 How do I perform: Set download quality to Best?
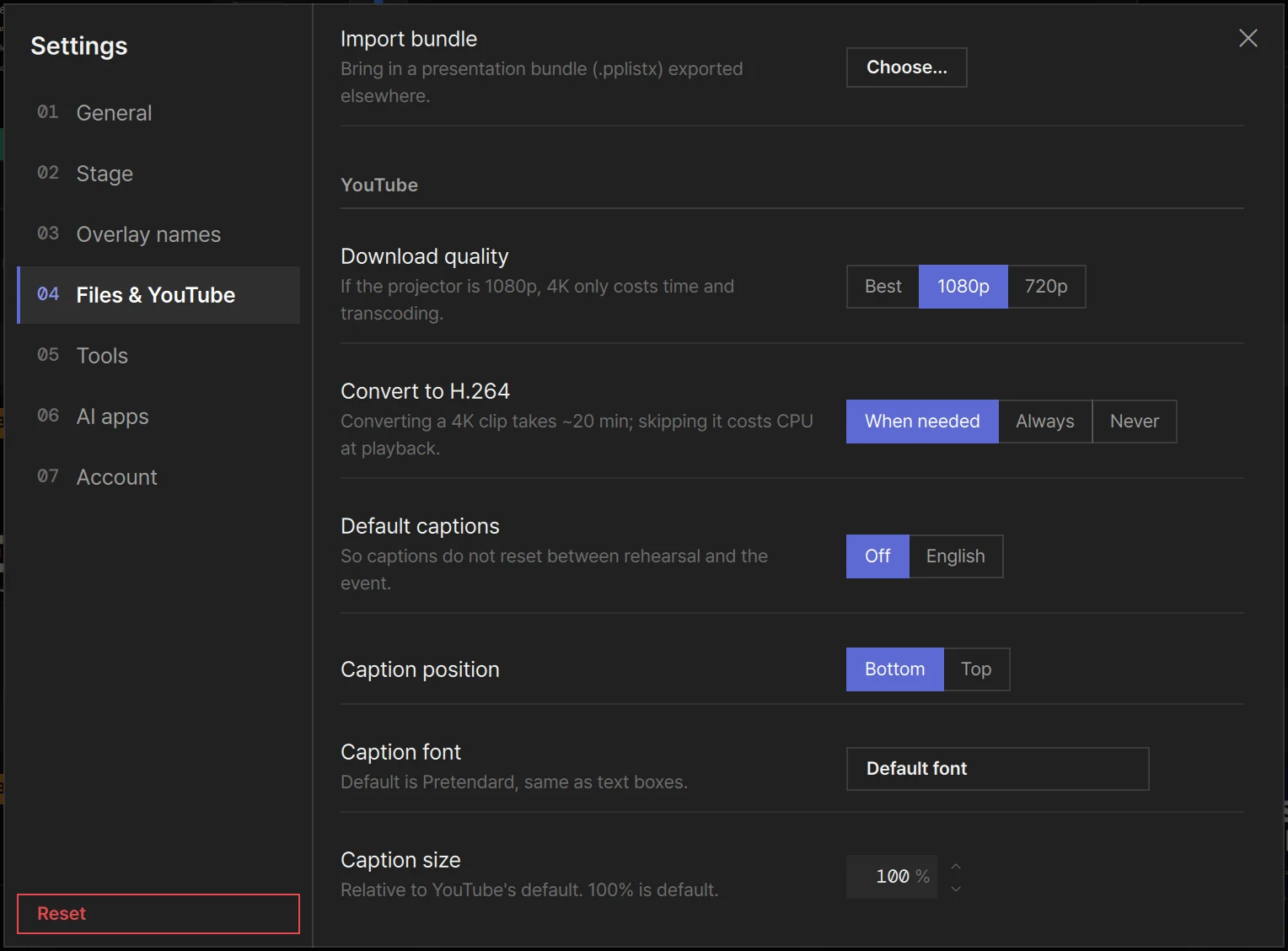pyautogui.click(x=883, y=287)
